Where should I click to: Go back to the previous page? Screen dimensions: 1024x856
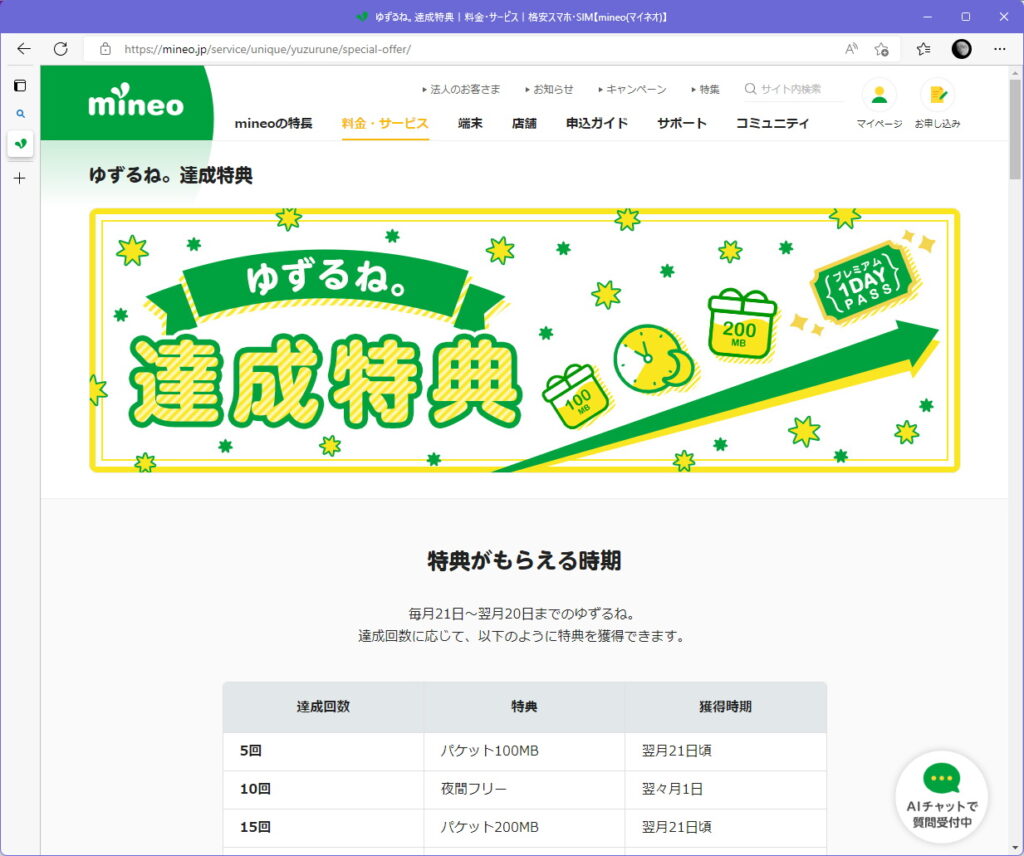click(x=24, y=49)
